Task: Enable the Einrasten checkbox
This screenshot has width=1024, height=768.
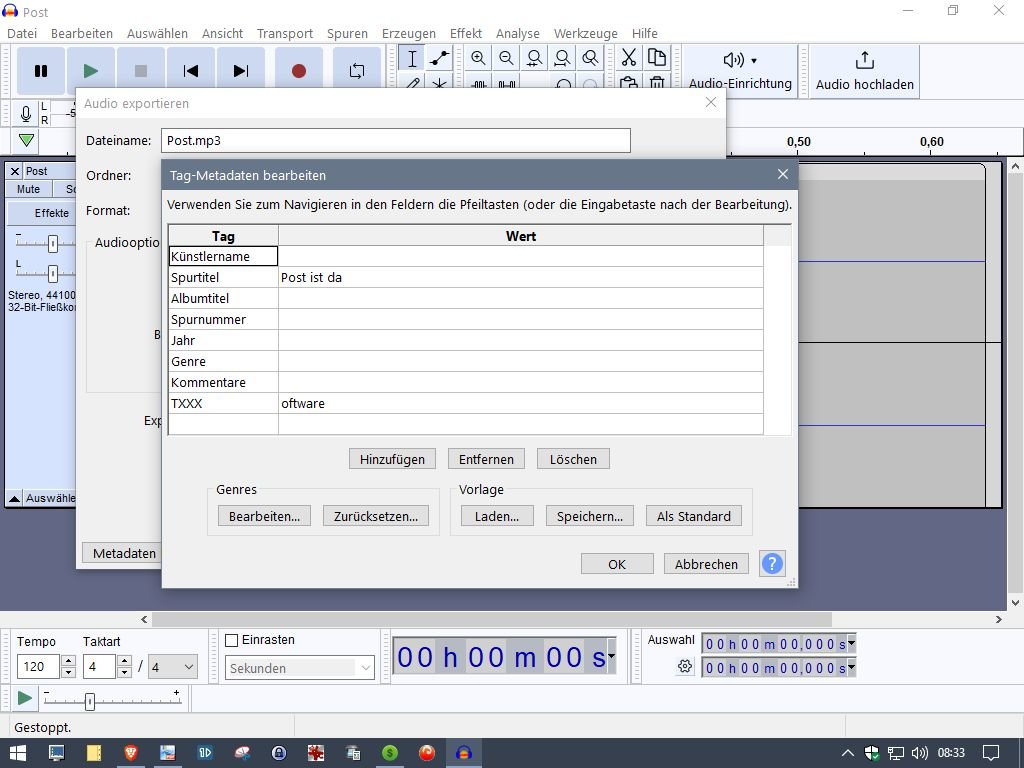Action: tap(232, 640)
